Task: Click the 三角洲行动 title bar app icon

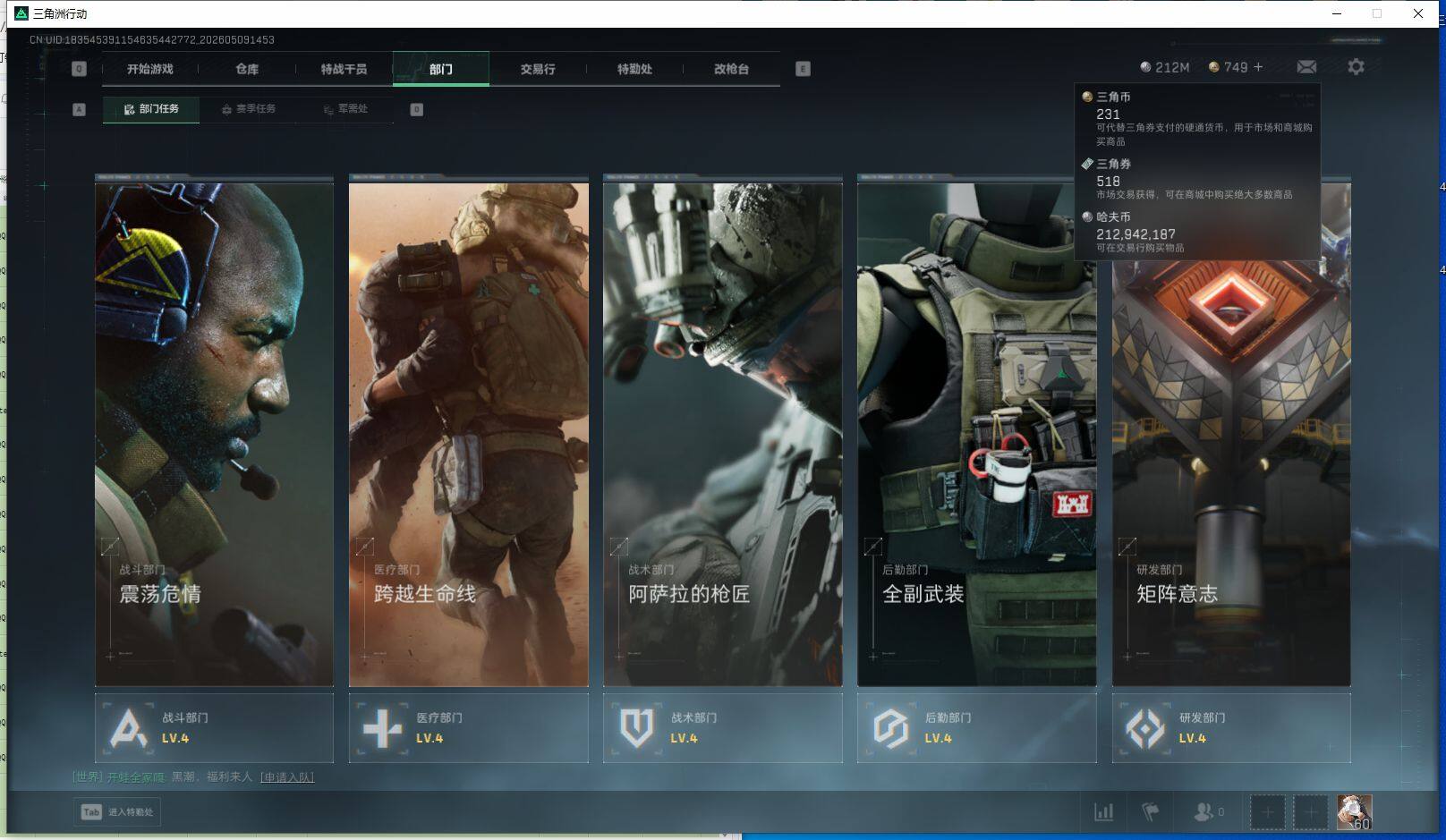Action: click(21, 13)
